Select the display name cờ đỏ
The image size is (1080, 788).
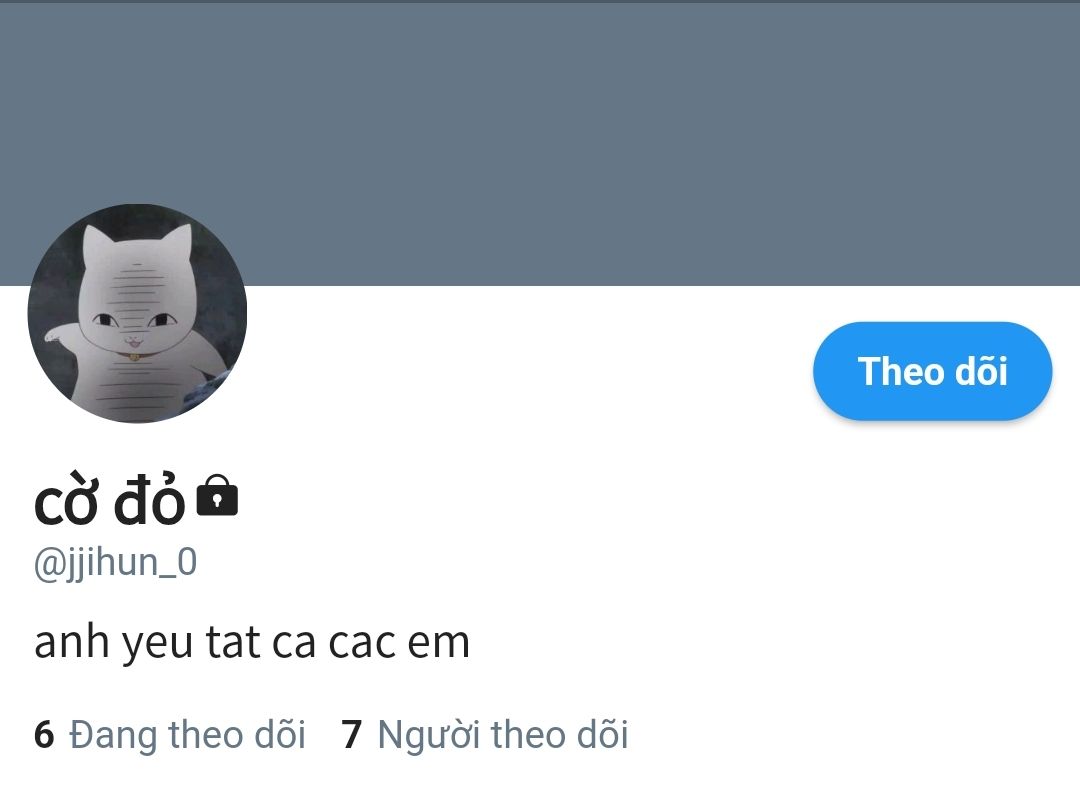pos(110,500)
